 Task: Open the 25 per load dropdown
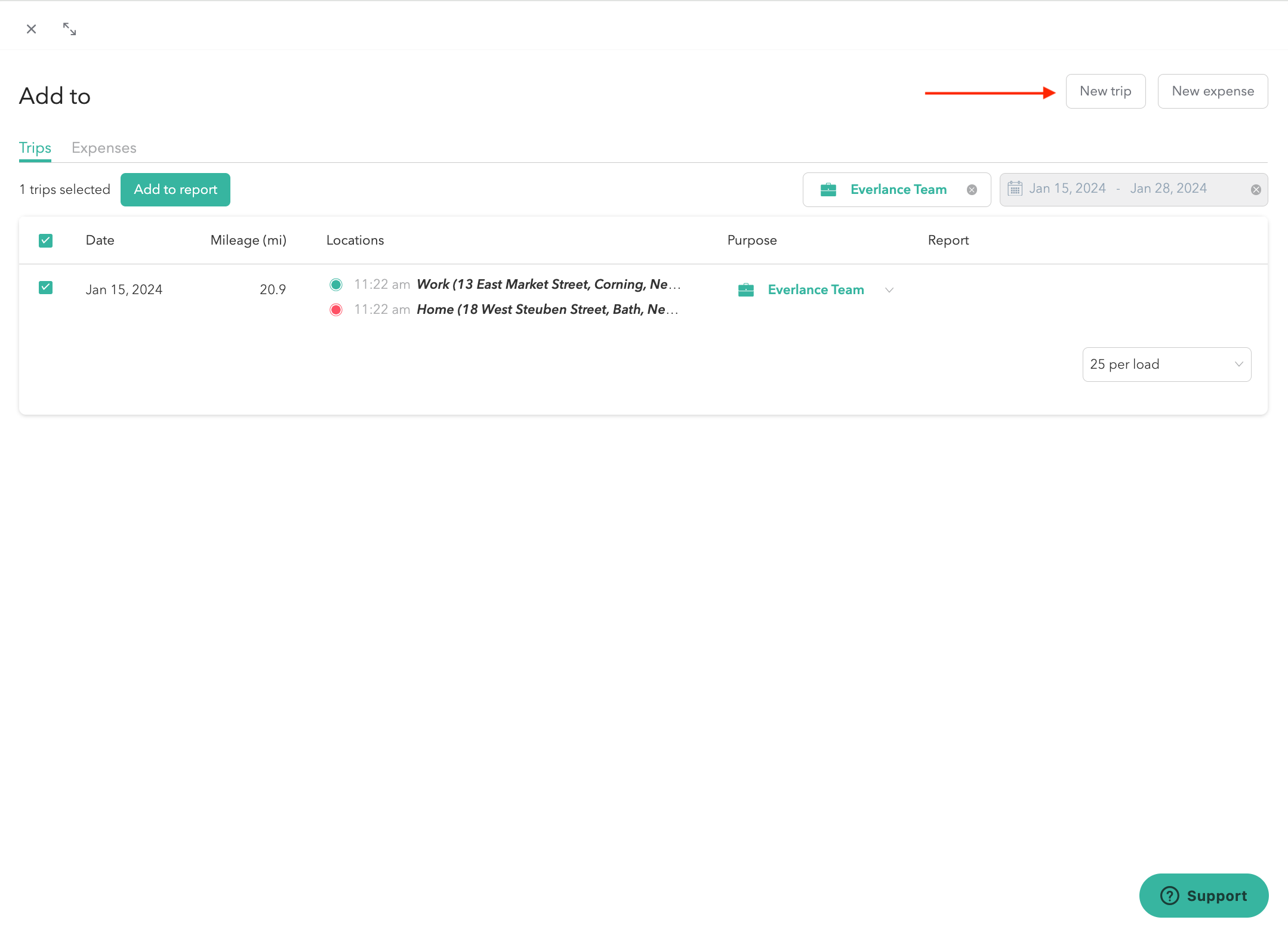coord(1166,365)
